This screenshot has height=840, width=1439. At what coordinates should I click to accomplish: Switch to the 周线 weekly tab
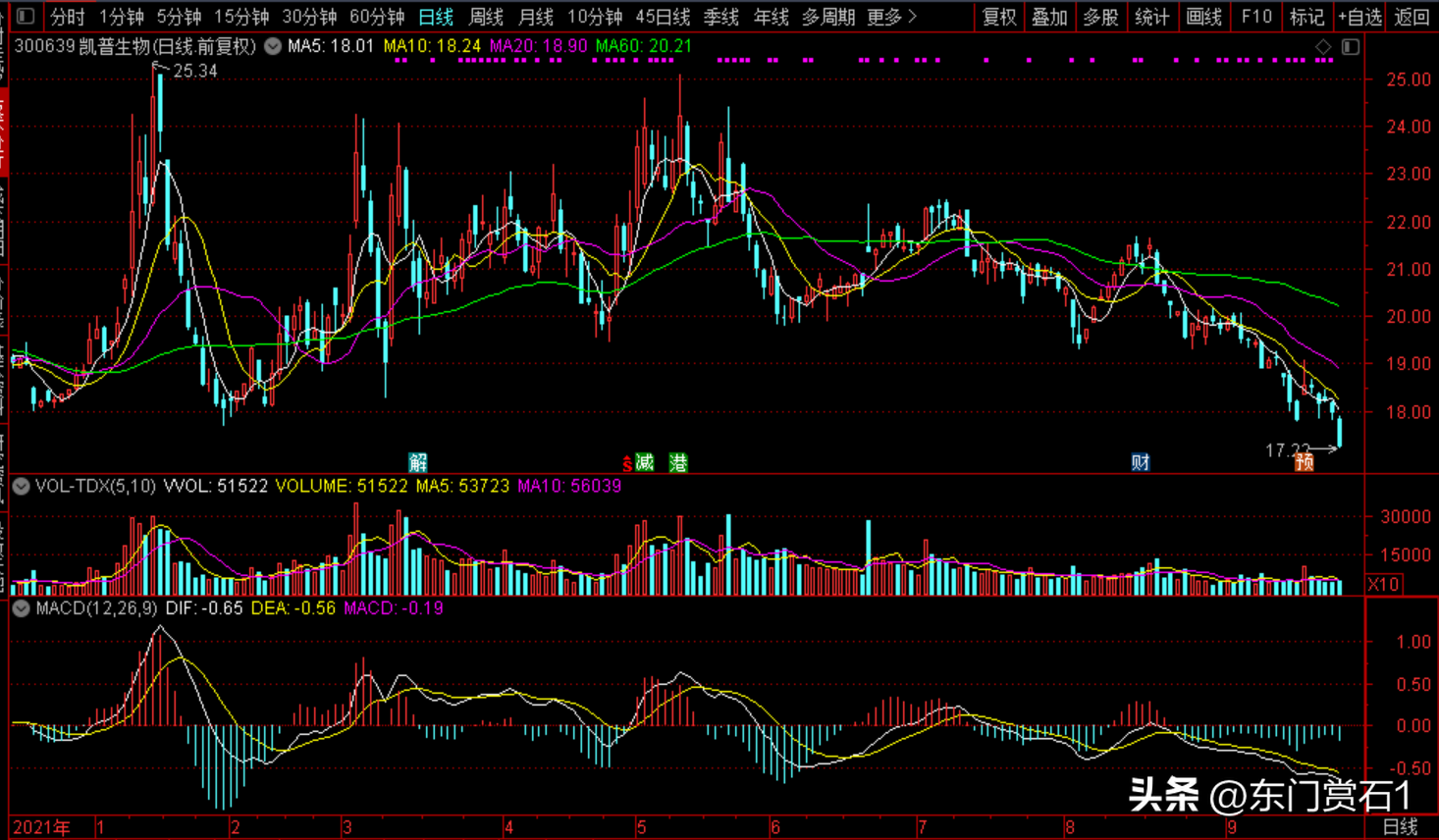click(x=486, y=17)
